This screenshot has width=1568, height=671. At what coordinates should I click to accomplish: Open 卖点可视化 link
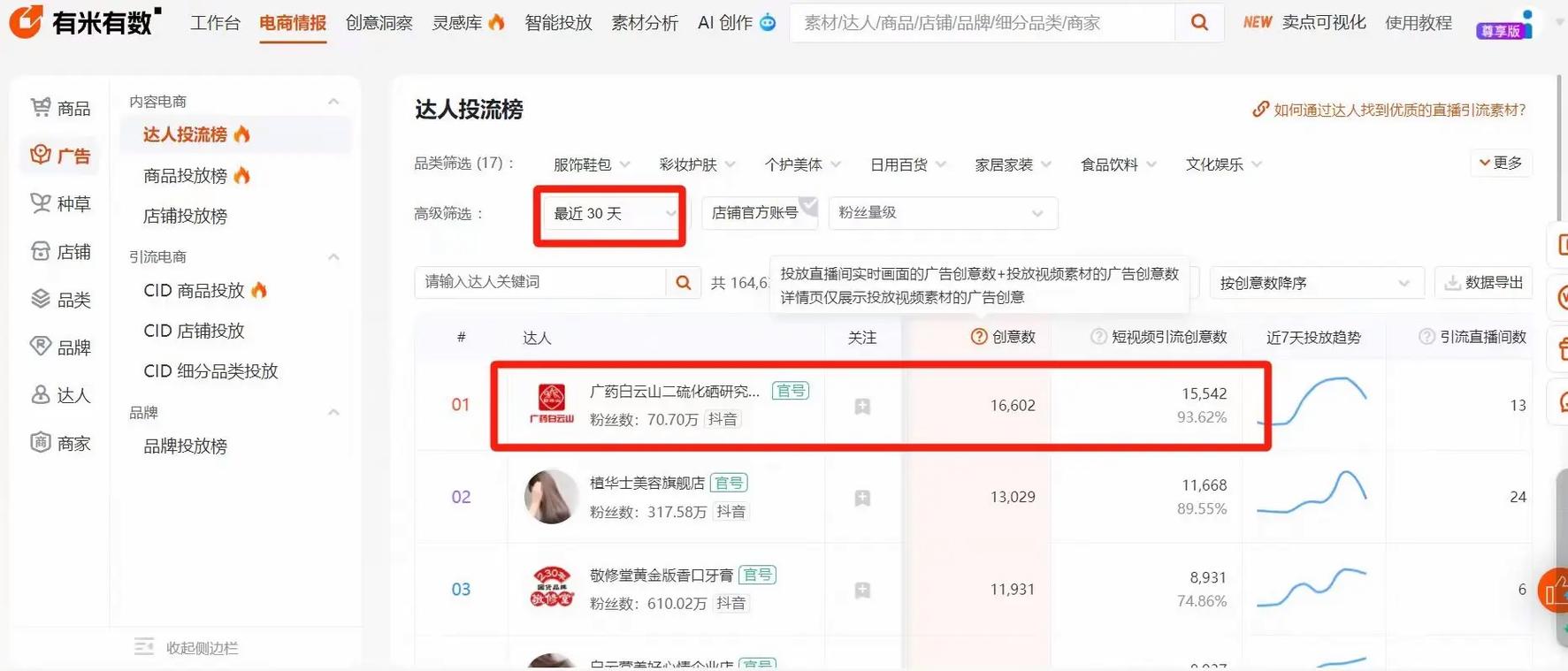click(x=1324, y=23)
